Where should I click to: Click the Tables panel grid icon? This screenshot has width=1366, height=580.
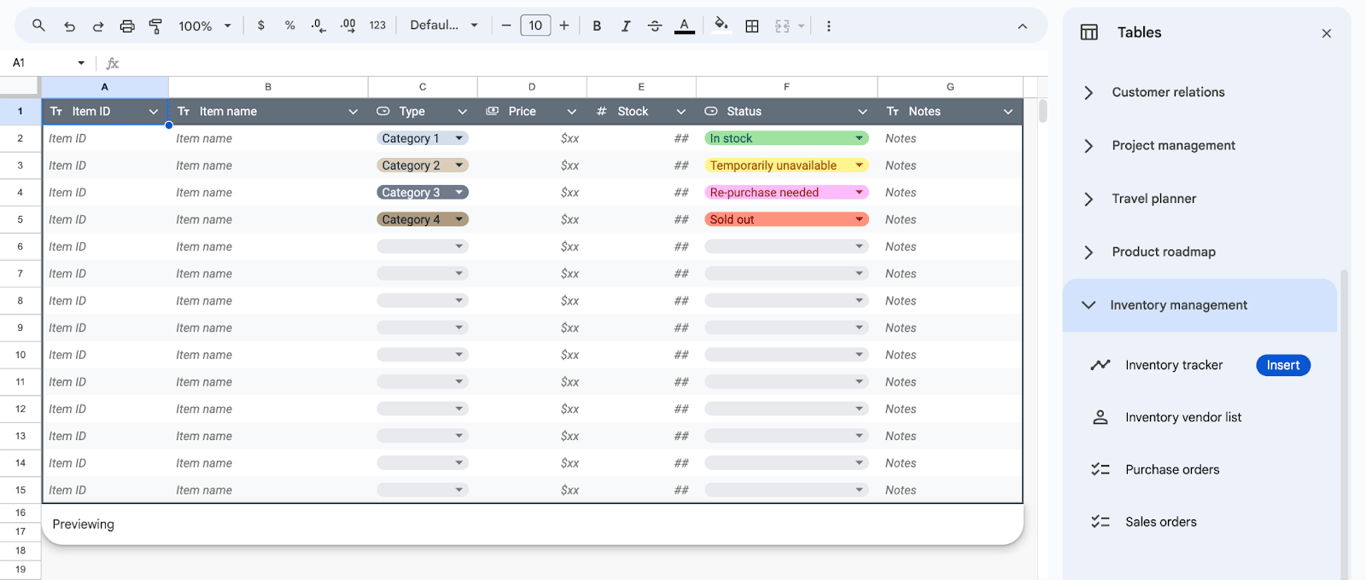click(x=1089, y=32)
